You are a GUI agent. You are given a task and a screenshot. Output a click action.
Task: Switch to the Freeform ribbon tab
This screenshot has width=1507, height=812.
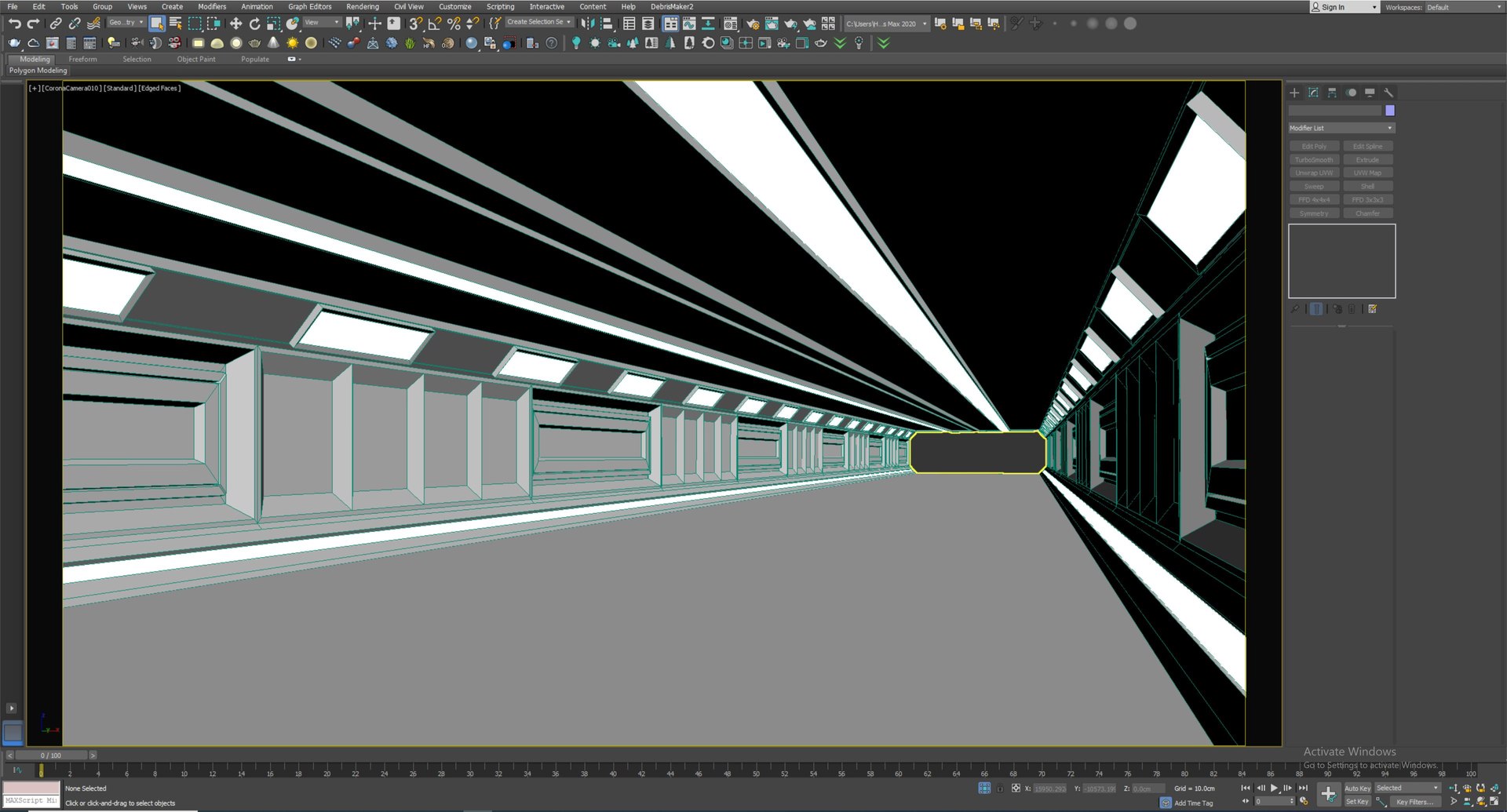coord(82,59)
